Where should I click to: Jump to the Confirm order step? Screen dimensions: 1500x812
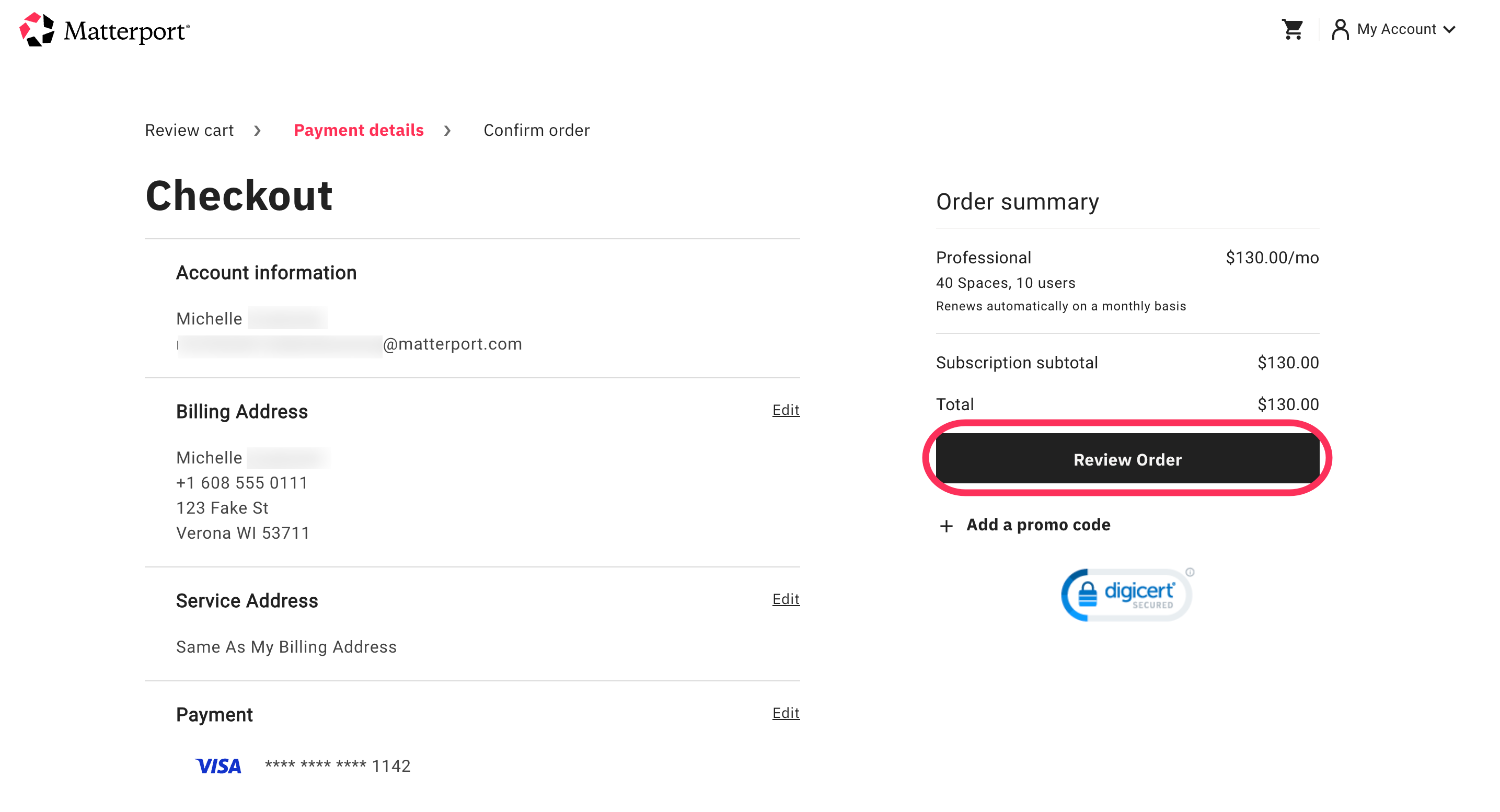(536, 131)
